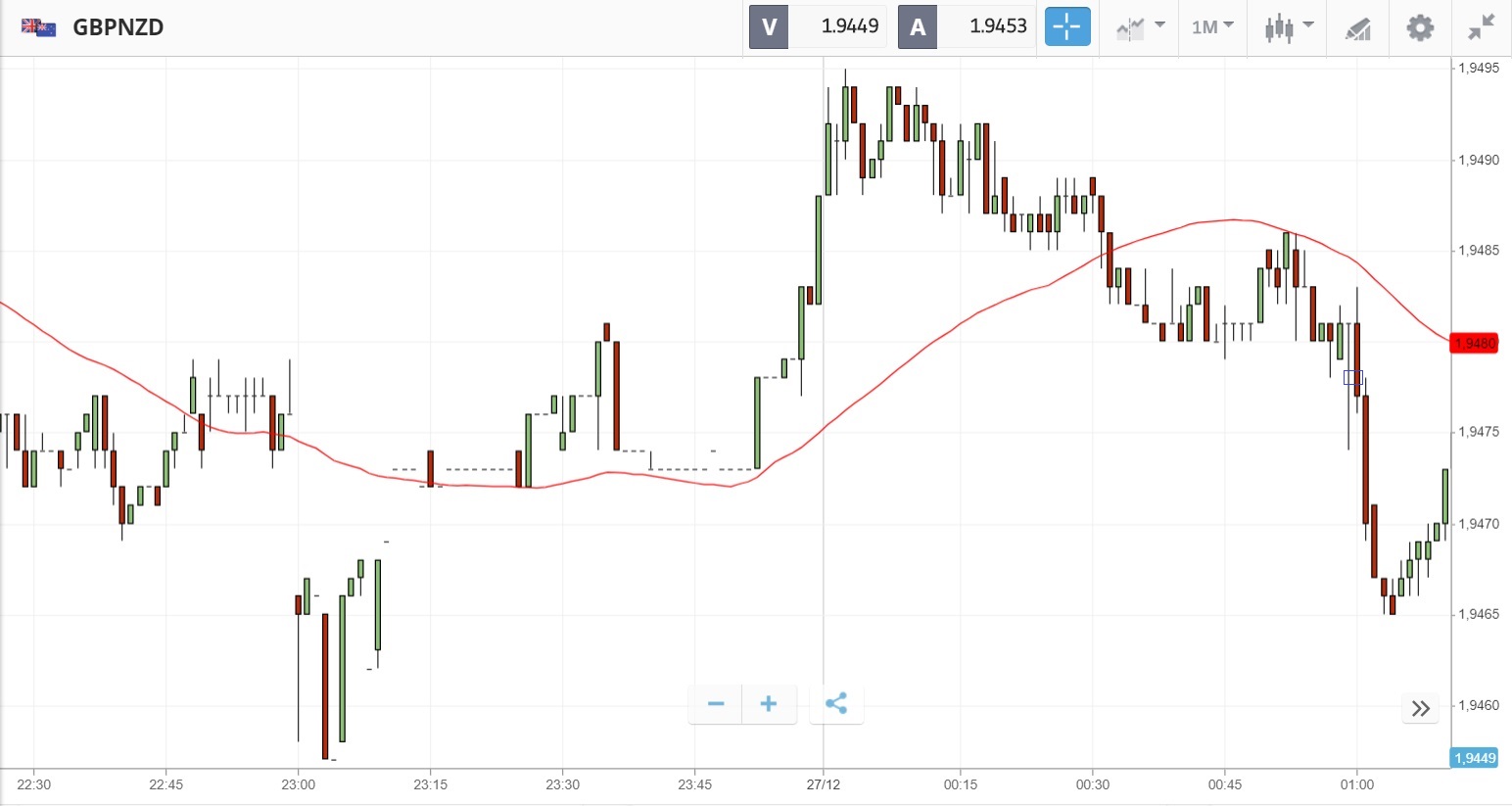Screen dimensions: 1512x806
Task: Open the compare chart dropdown
Action: click(x=1140, y=26)
